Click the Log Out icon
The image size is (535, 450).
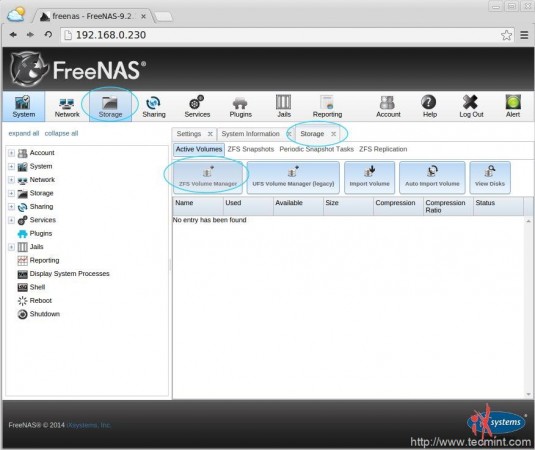pyautogui.click(x=471, y=106)
